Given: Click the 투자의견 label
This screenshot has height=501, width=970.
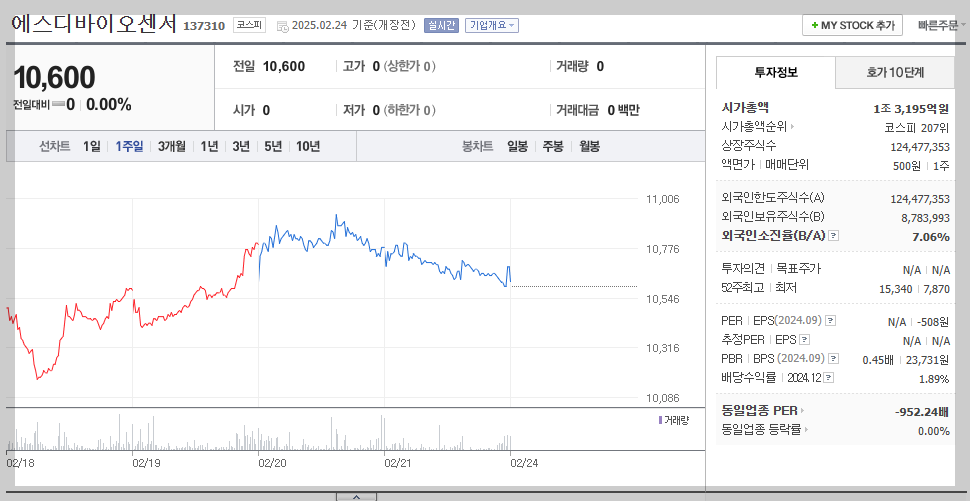Looking at the screenshot, I should point(744,268).
